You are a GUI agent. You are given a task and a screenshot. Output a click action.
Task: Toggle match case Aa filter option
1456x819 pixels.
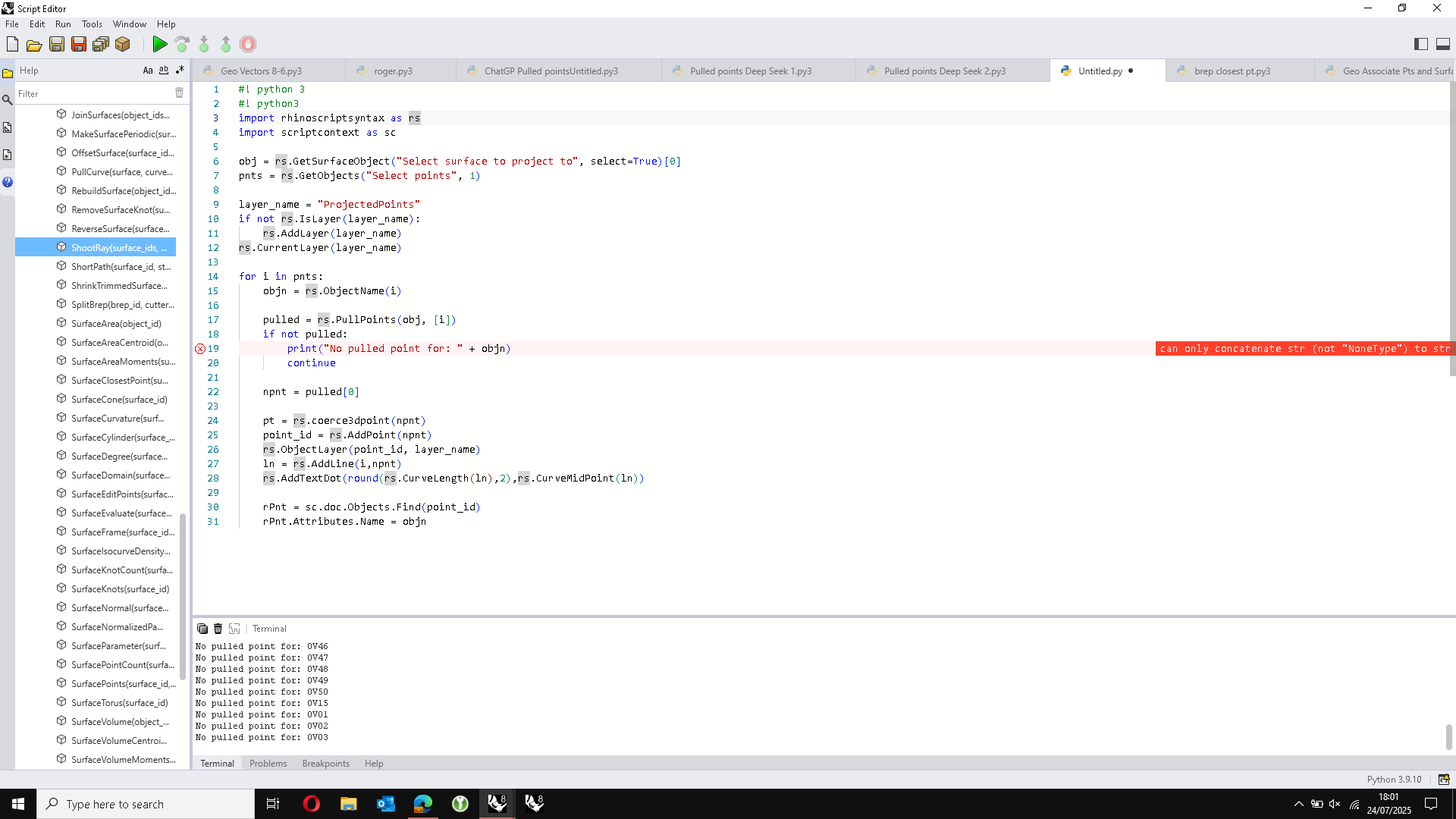click(148, 71)
